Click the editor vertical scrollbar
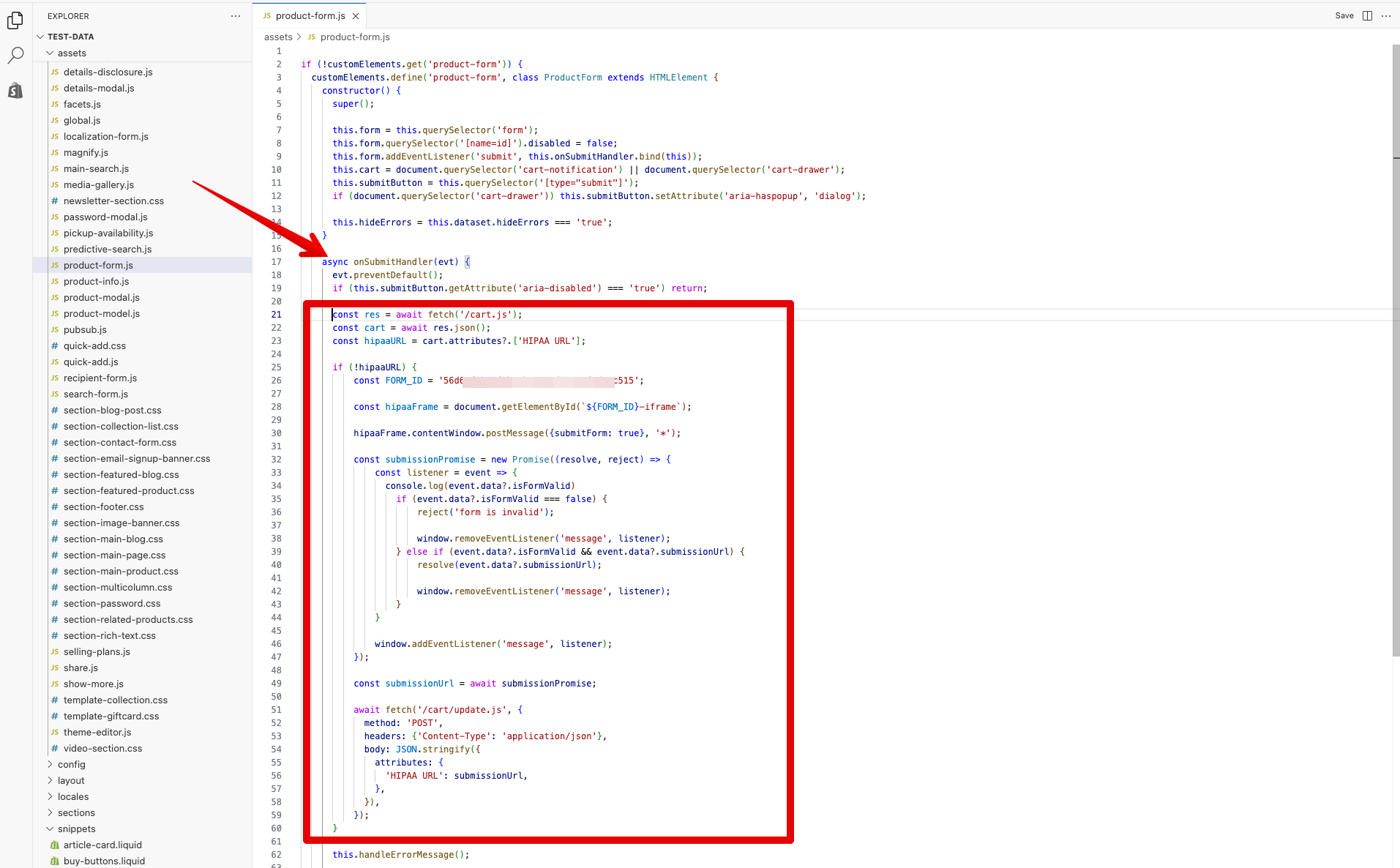The image size is (1400, 868). coord(1396,366)
